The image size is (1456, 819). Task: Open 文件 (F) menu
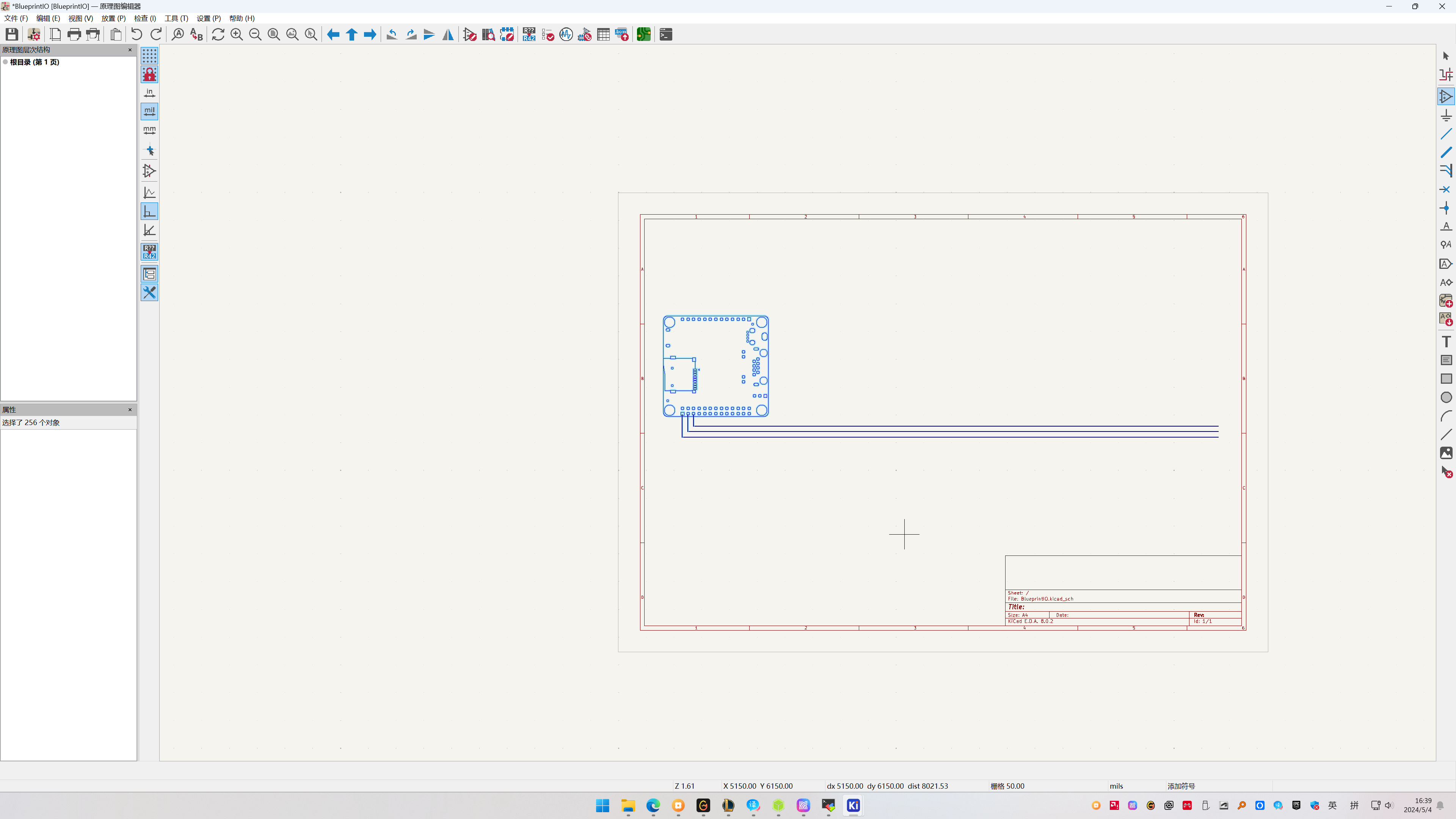16,18
